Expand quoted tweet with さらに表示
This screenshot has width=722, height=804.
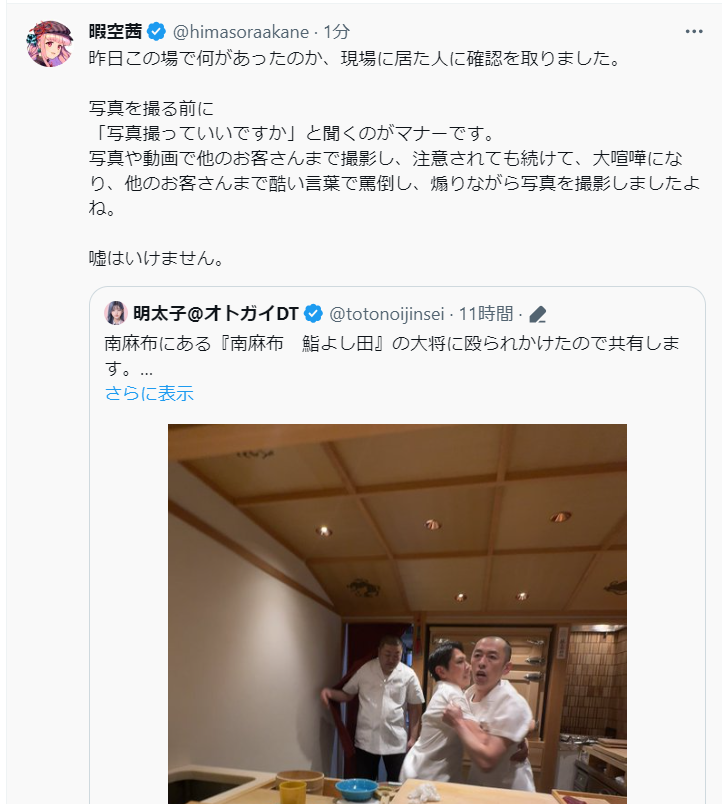149,393
